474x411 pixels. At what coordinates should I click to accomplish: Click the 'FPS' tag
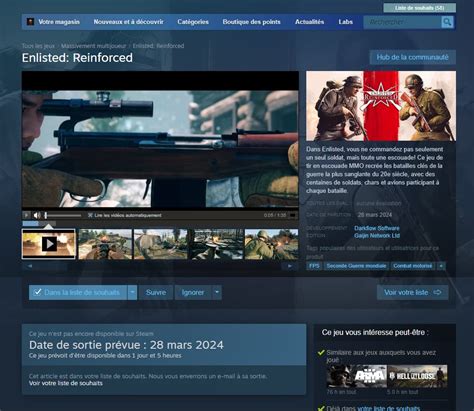[x=314, y=266]
